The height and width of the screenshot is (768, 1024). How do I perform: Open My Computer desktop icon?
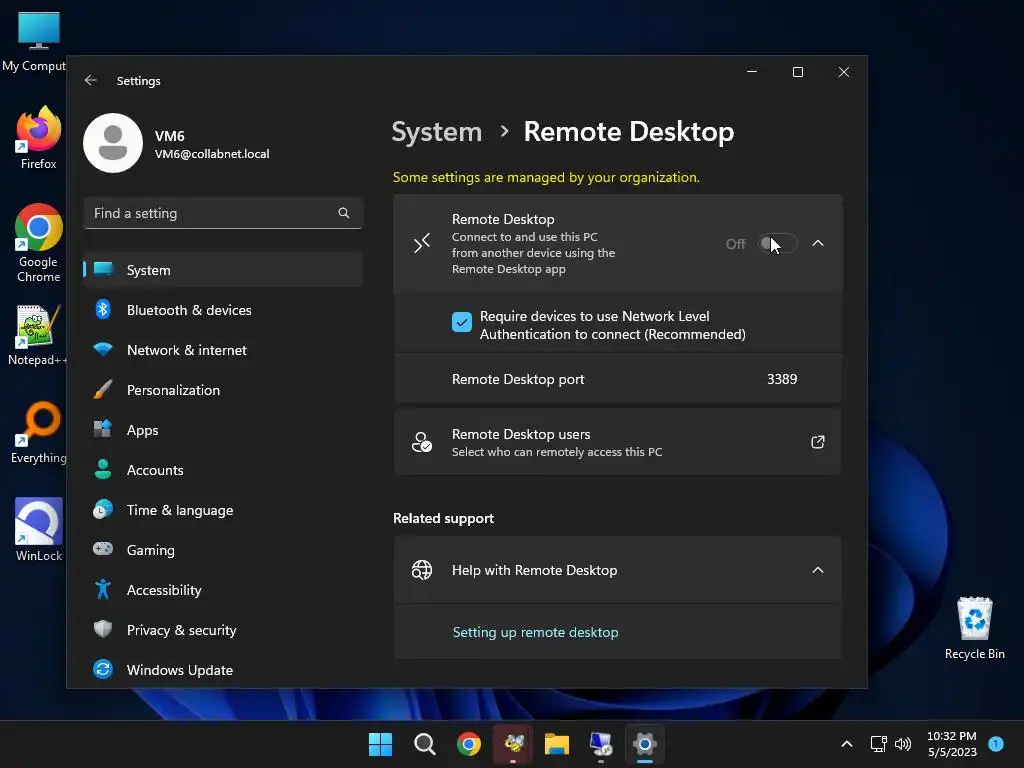coord(34,40)
